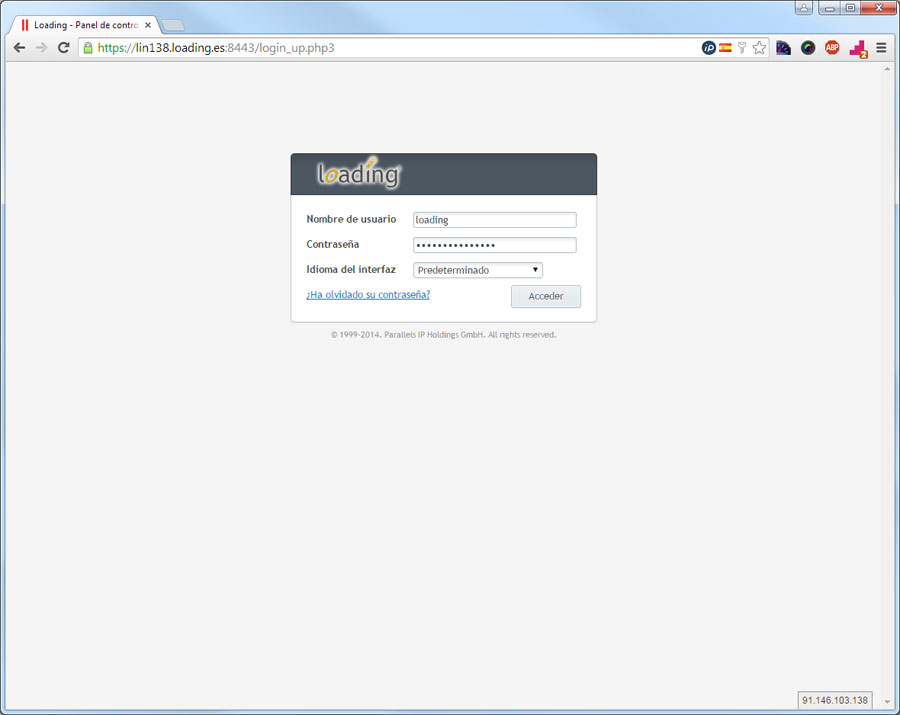Click the Spanish flag icon in address bar
The height and width of the screenshot is (715, 900).
726,48
